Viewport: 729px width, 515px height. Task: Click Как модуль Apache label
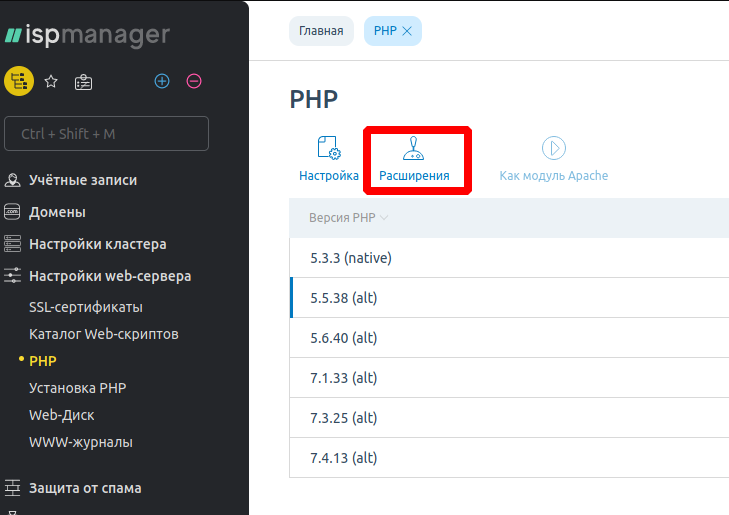tap(554, 176)
